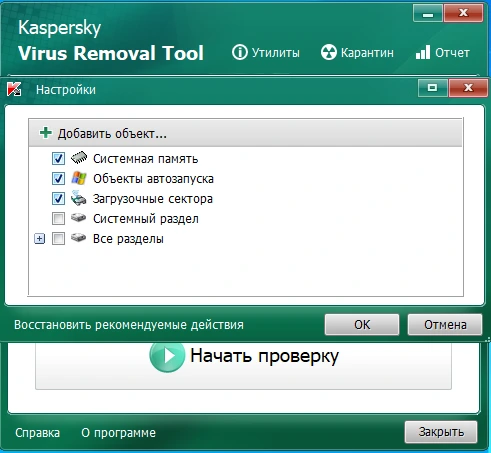Uncheck the Системная память checkbox
491x453 pixels.
coord(58,159)
